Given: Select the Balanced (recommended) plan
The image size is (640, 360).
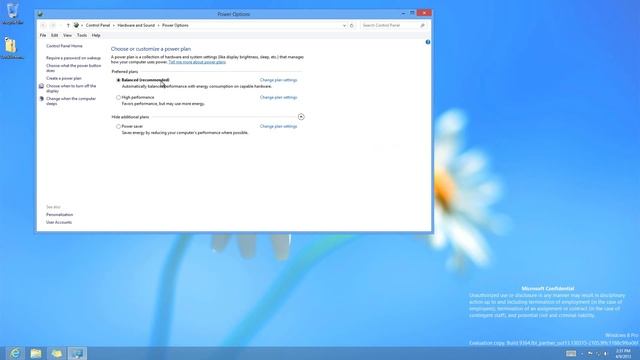Looking at the screenshot, I should click(118, 80).
